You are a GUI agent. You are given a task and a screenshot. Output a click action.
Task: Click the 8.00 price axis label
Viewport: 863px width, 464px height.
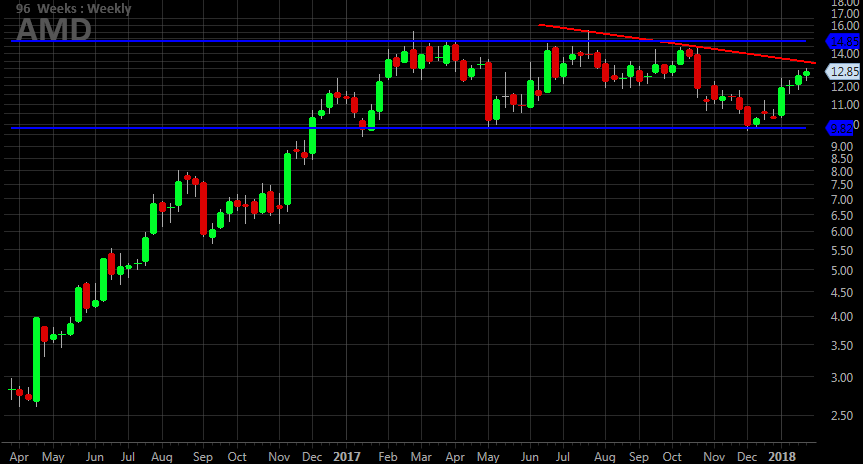(842, 172)
